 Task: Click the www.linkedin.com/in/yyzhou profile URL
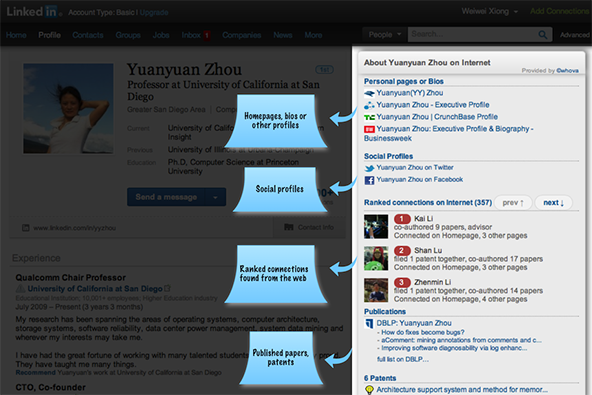(x=74, y=228)
